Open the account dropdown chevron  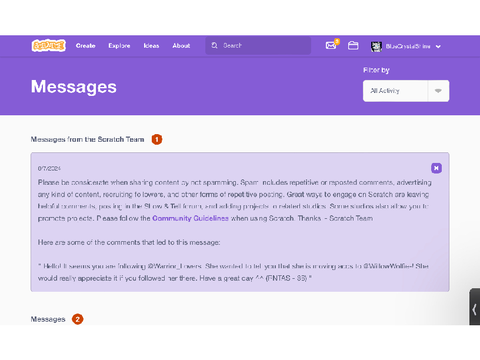438,47
